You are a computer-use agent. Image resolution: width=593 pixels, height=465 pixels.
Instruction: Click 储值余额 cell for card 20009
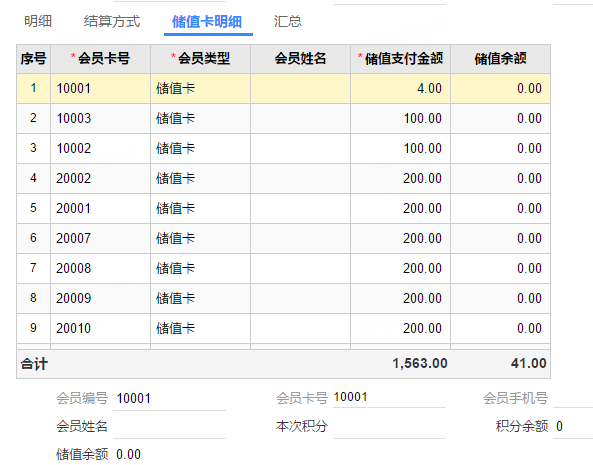pos(500,298)
